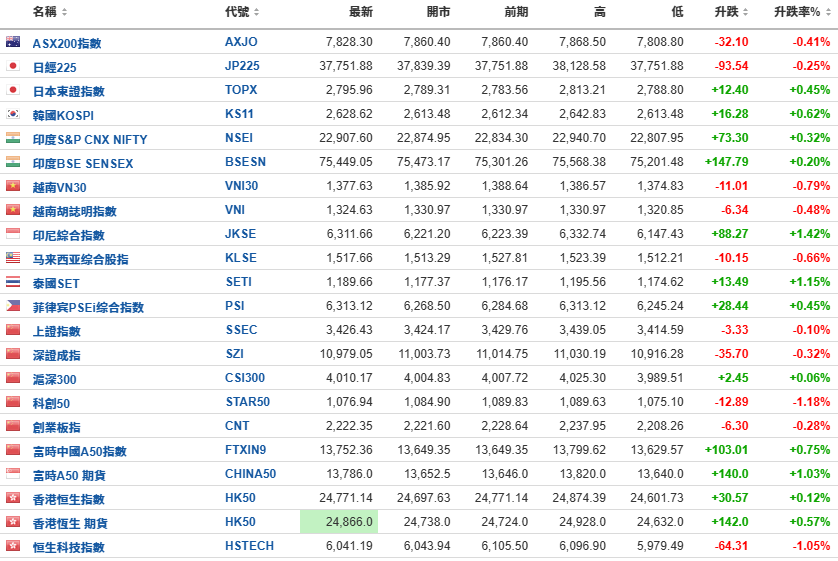The height and width of the screenshot is (561, 838).
Task: Click the Japan flag next to 日本東證指數
Action: click(13, 90)
